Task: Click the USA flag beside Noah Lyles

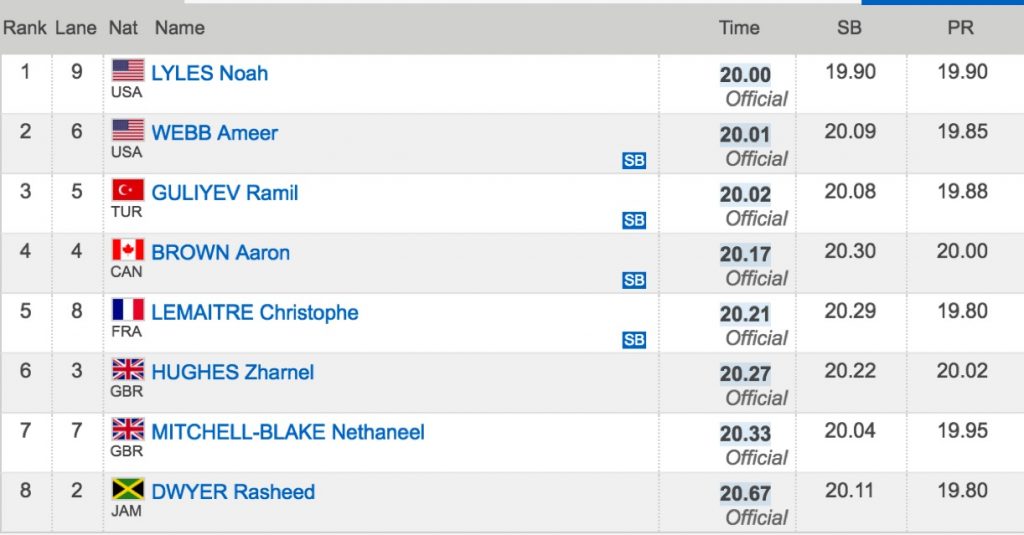Action: click(128, 71)
